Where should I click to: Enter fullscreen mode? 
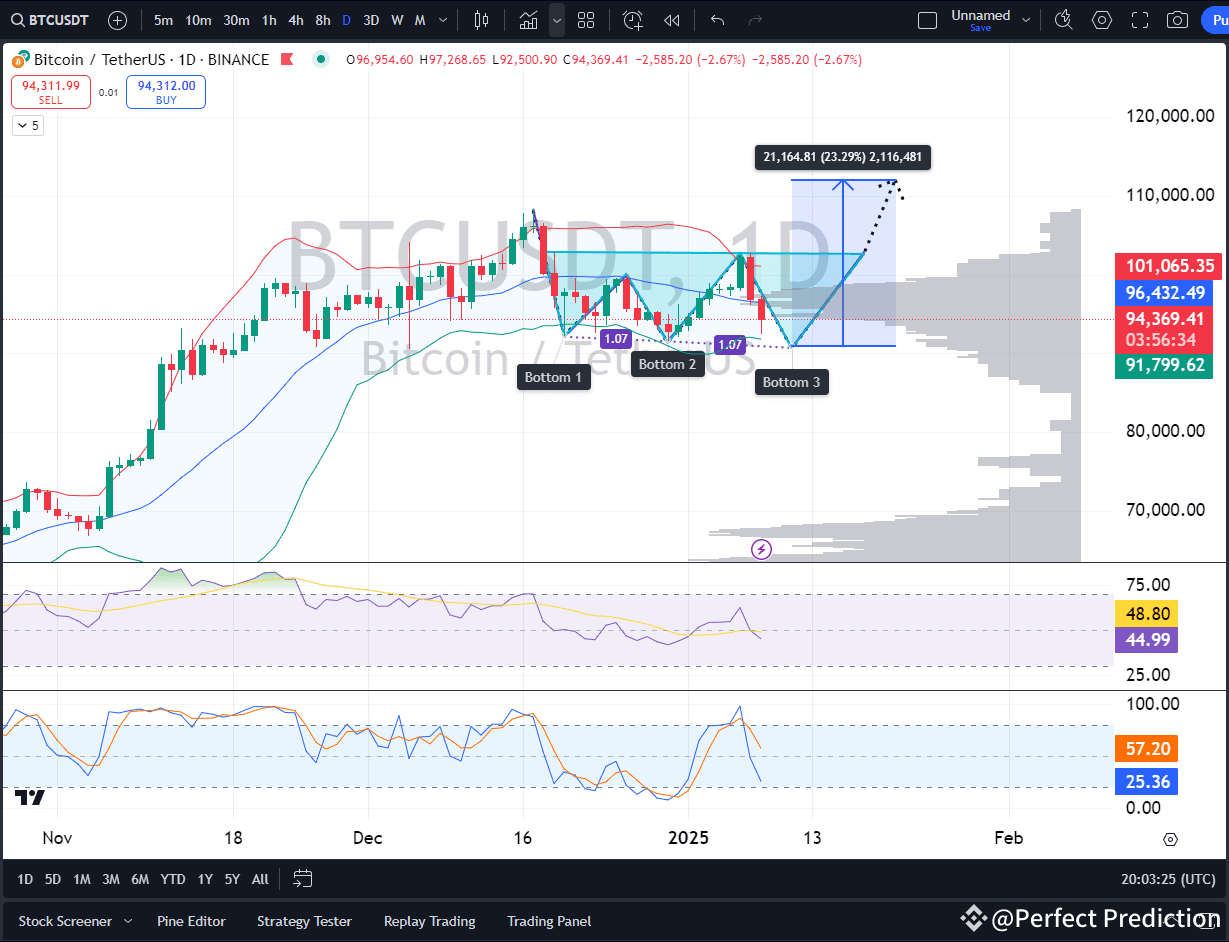pyautogui.click(x=1140, y=20)
